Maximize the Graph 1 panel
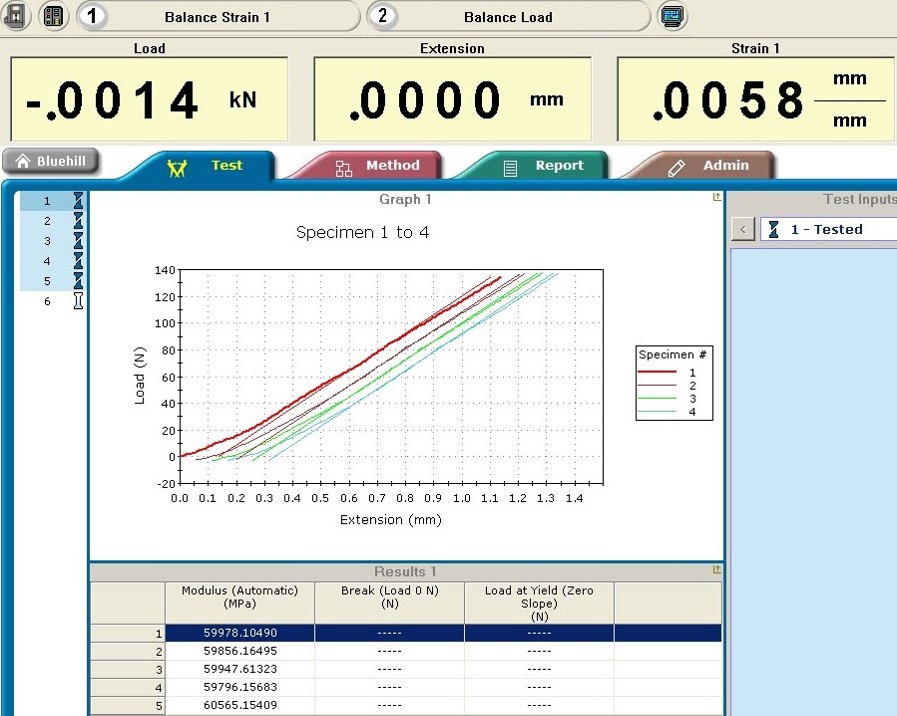The image size is (897, 716). click(716, 198)
